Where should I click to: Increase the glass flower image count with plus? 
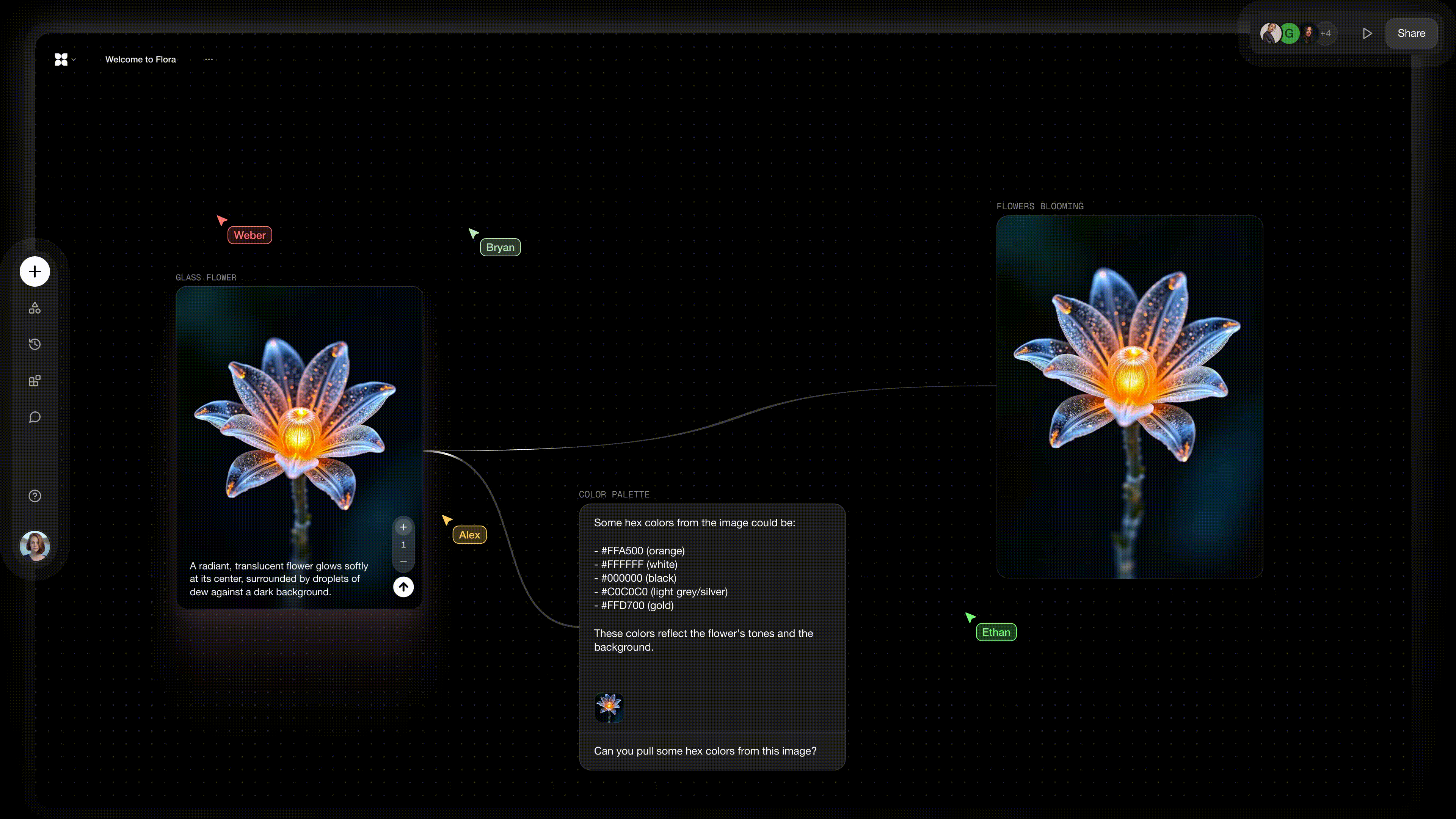tap(403, 527)
